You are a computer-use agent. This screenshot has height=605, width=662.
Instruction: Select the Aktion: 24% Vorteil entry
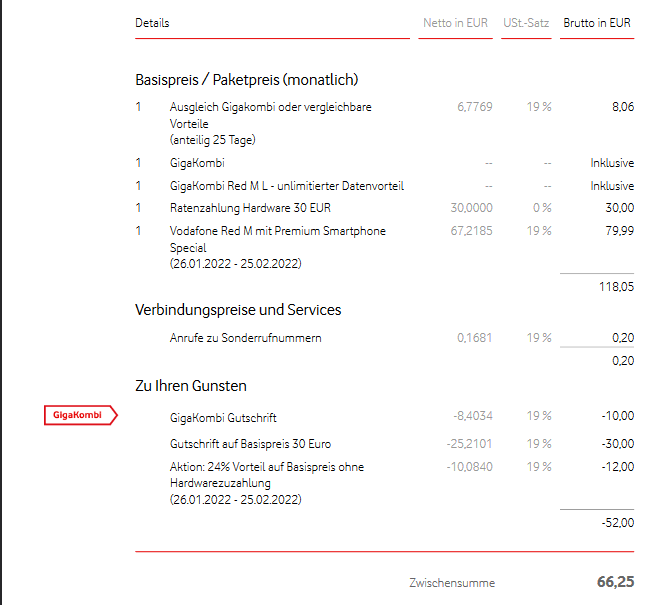[x=266, y=467]
